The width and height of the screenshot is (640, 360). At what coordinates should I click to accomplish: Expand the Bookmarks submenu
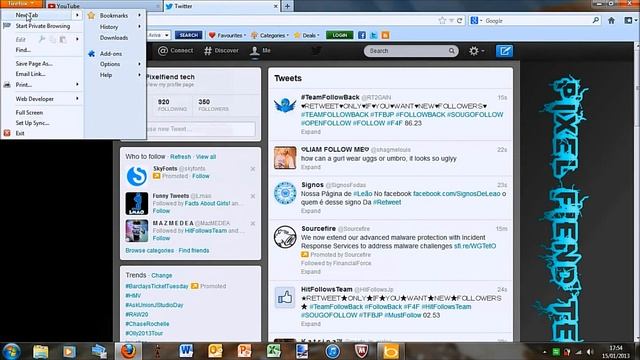(x=114, y=16)
